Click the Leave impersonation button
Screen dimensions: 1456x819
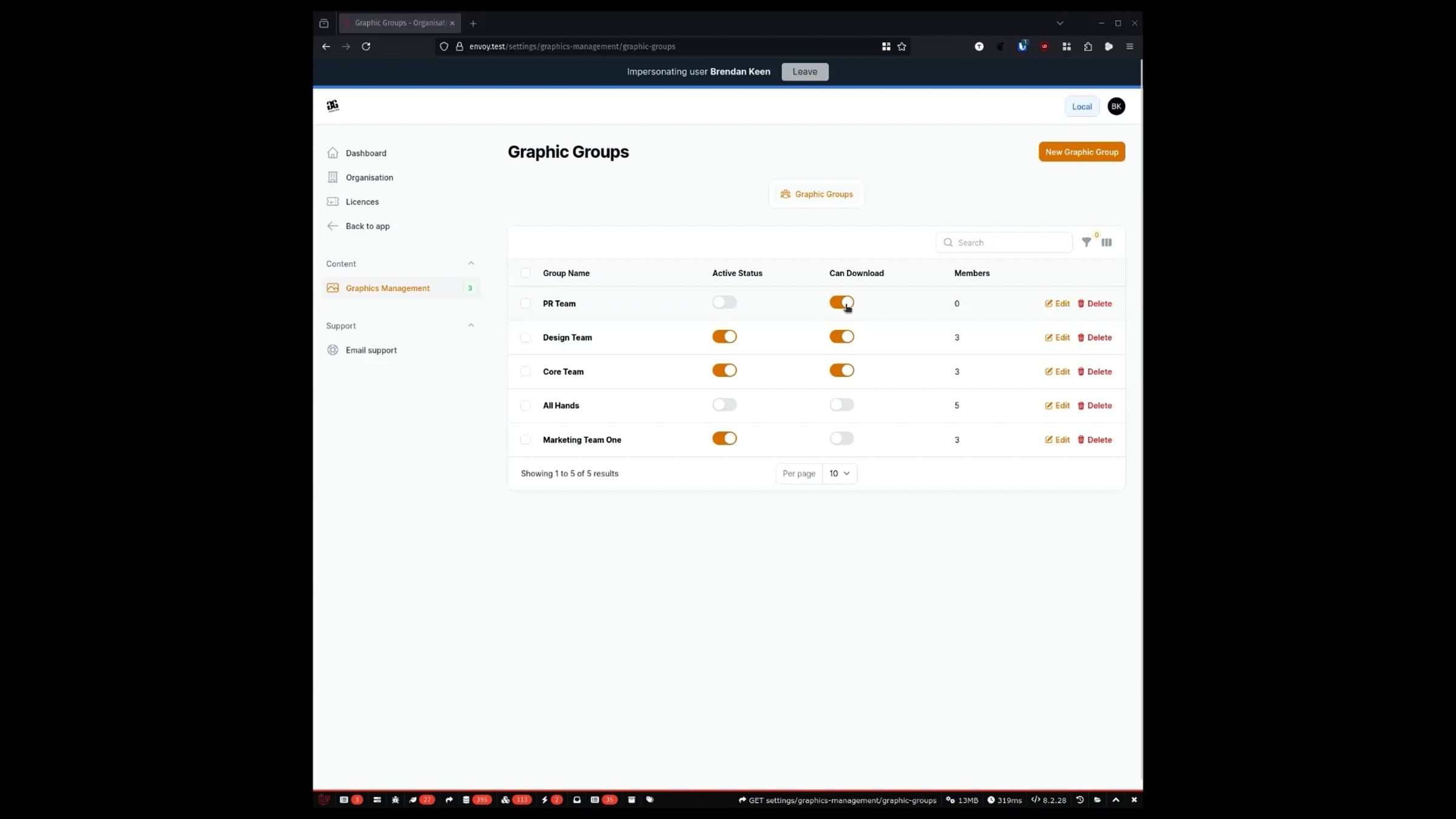coord(805,72)
